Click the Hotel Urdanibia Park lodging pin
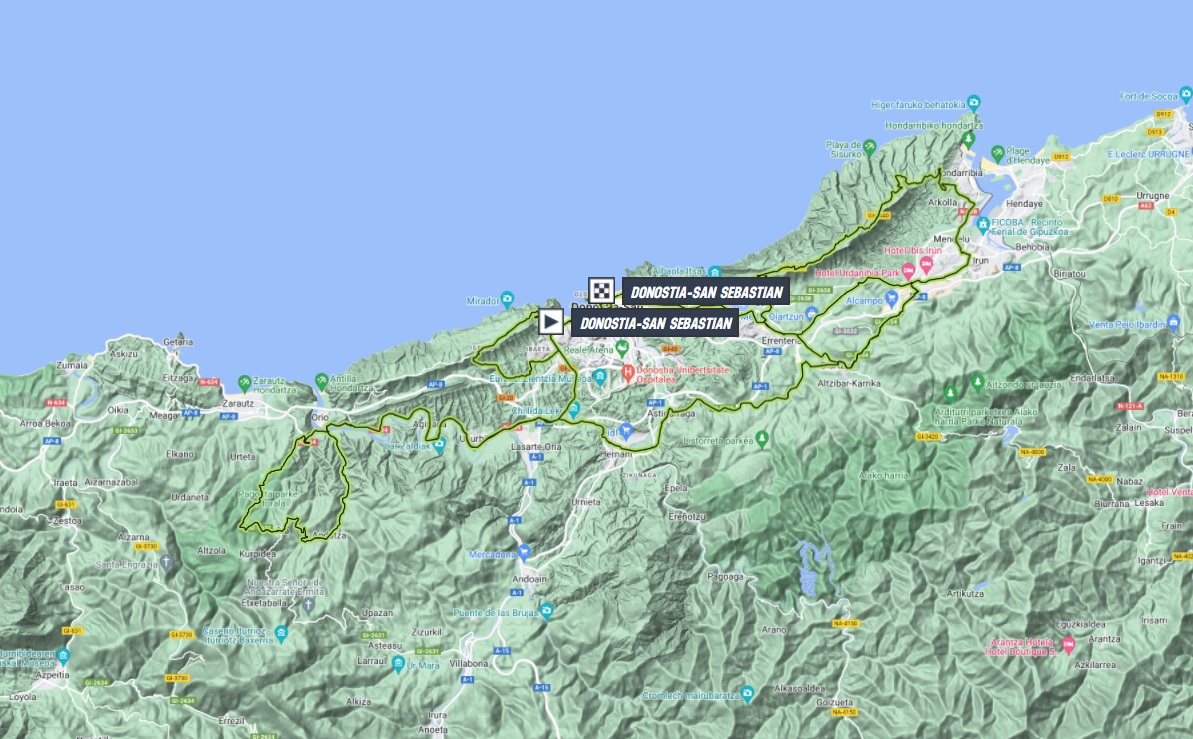This screenshot has width=1193, height=739. pyautogui.click(x=908, y=272)
